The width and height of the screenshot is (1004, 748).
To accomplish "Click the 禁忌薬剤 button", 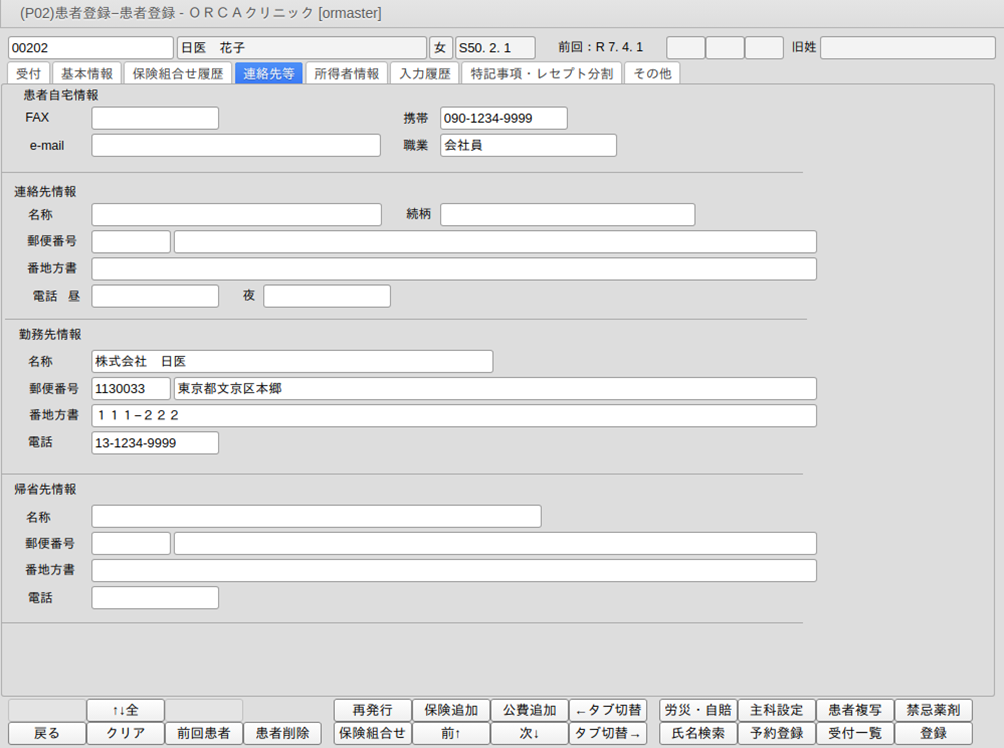I will click(x=933, y=710).
